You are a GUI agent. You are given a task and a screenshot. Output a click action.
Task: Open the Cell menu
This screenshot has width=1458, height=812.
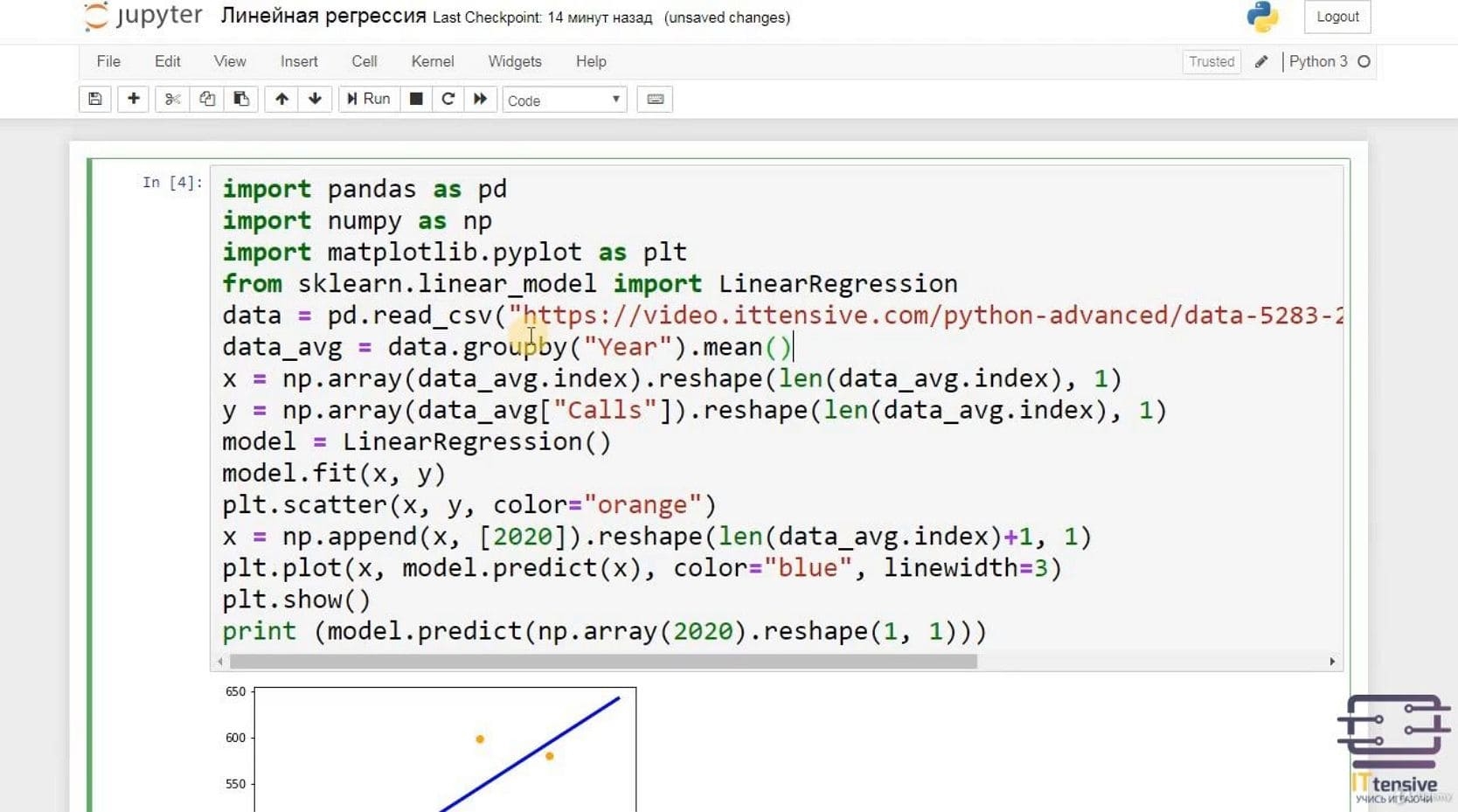click(364, 62)
